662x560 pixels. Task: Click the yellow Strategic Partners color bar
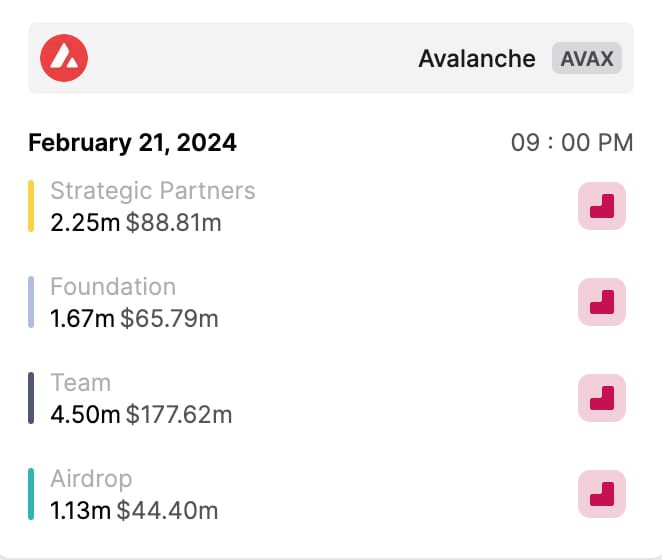31,206
